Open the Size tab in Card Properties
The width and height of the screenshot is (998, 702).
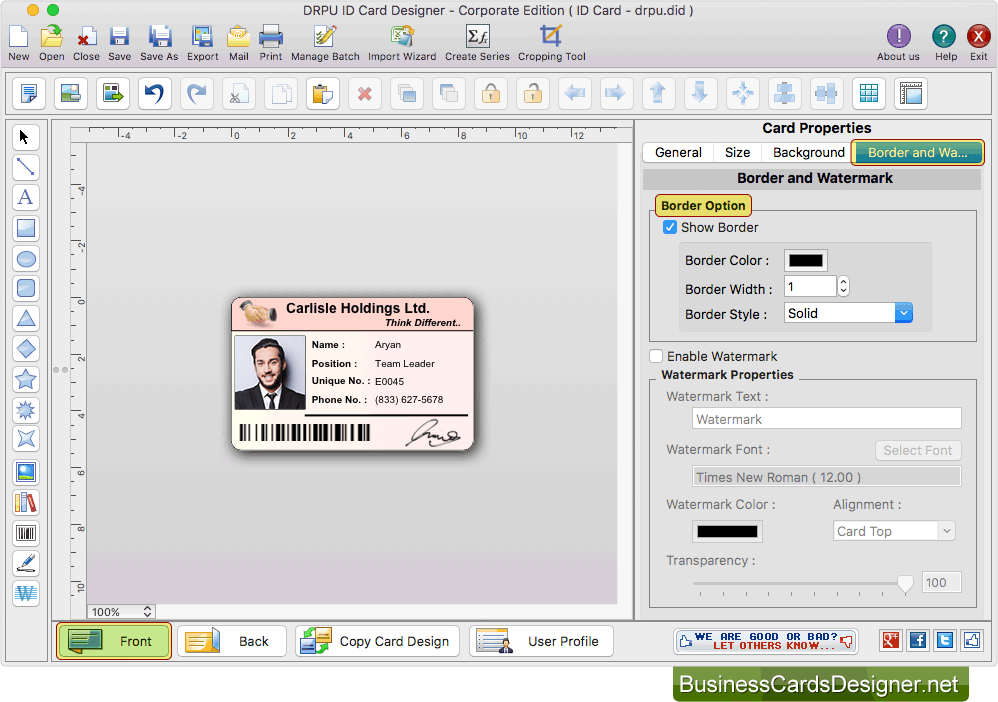[x=737, y=152]
